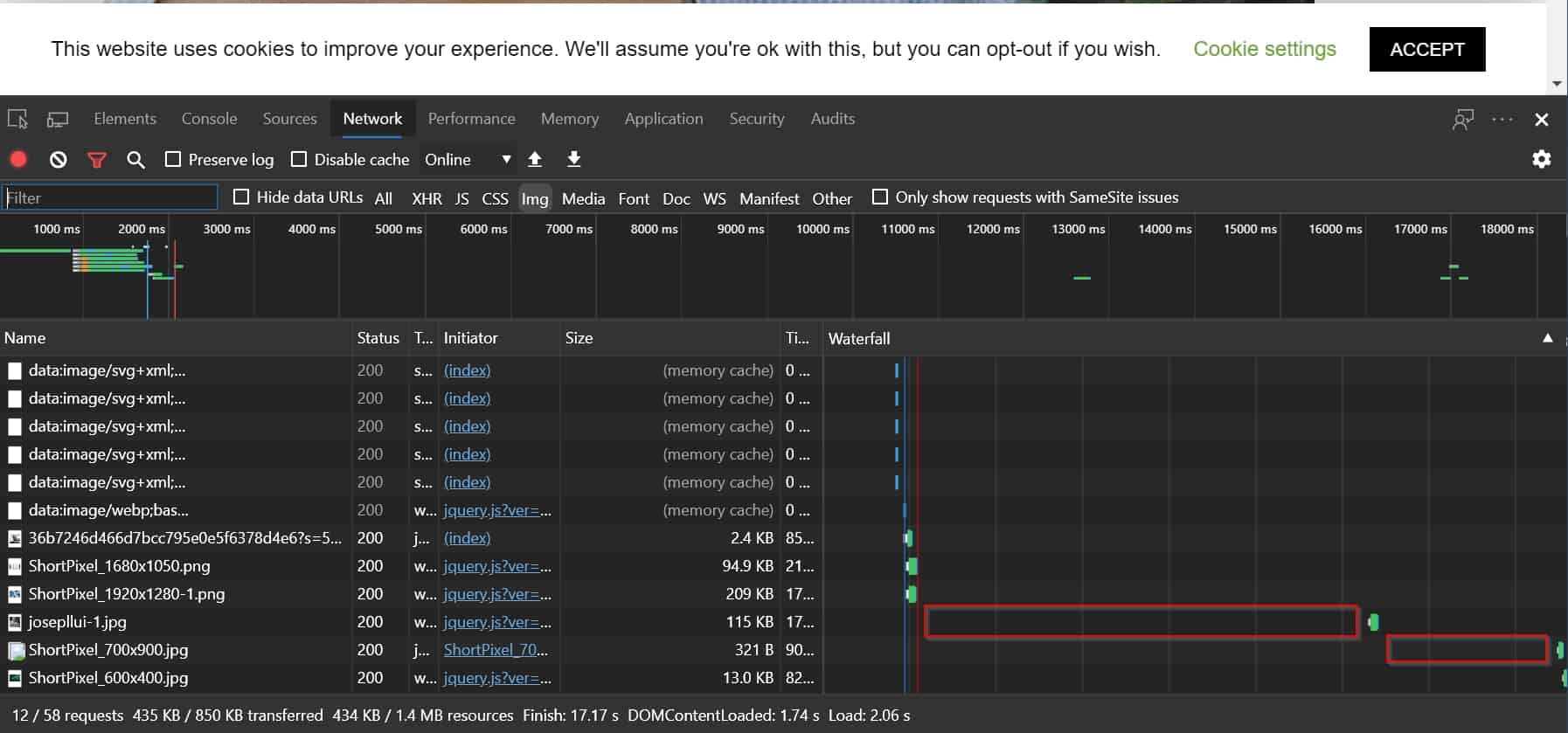The width and height of the screenshot is (1568, 733).
Task: Export HAR file with download arrow
Action: click(573, 159)
